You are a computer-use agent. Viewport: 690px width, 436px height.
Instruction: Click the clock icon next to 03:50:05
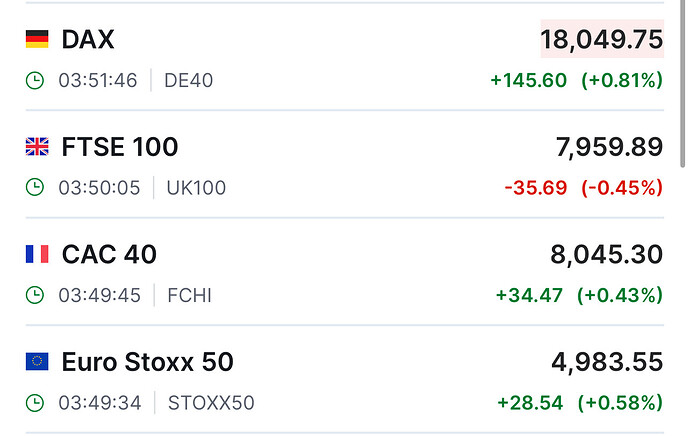pos(35,187)
